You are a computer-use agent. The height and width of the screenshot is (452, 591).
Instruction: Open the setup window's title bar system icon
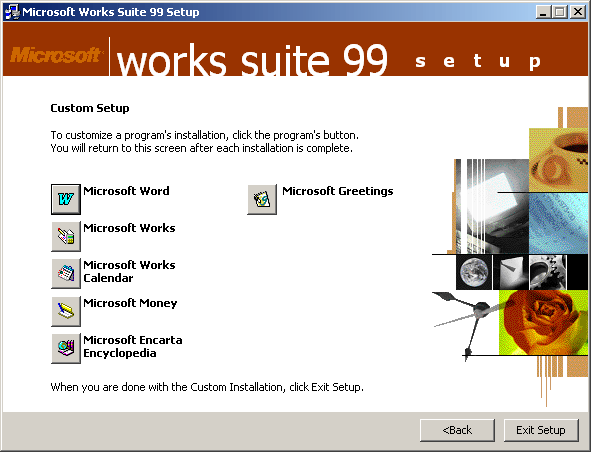click(x=12, y=12)
